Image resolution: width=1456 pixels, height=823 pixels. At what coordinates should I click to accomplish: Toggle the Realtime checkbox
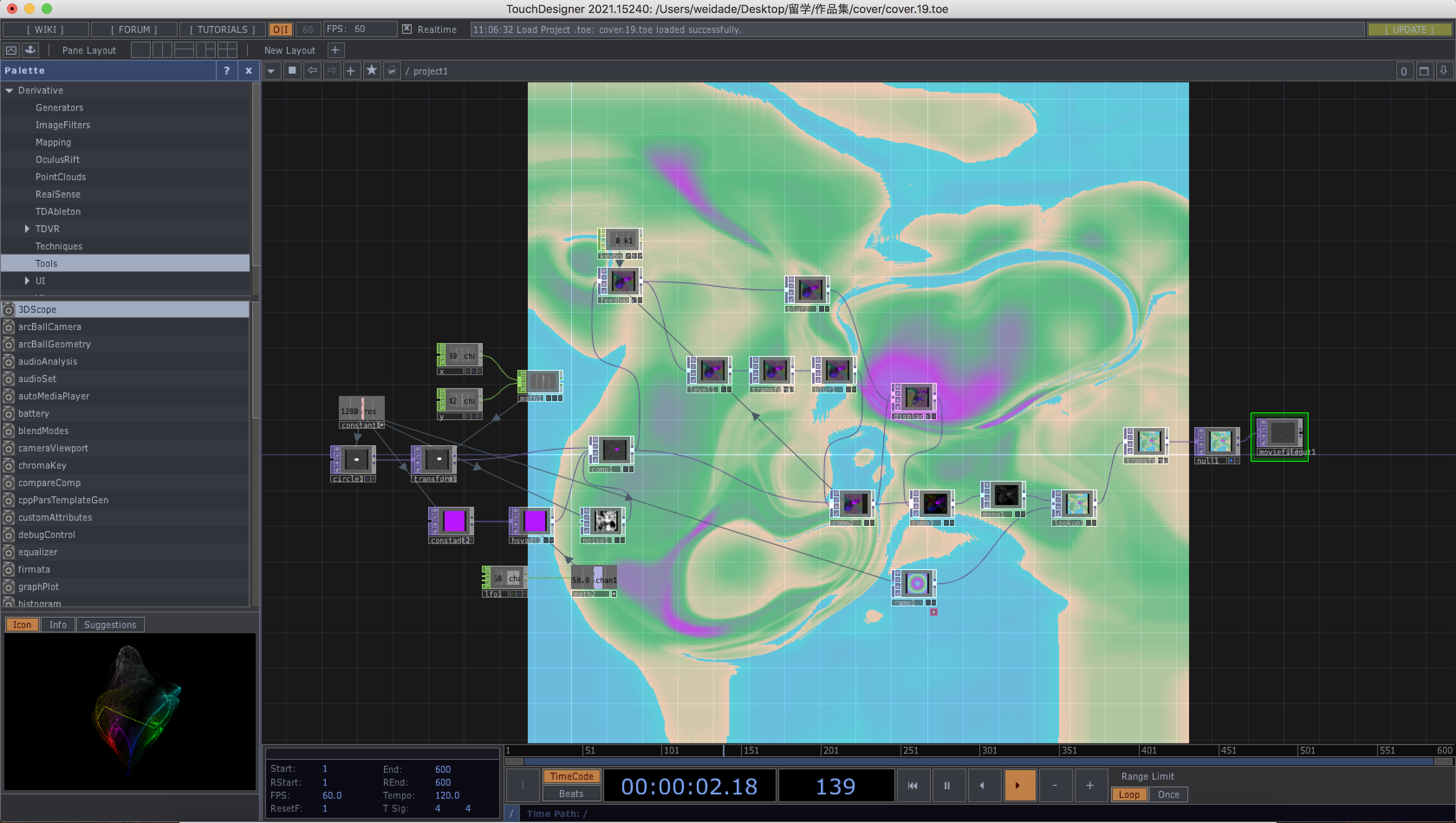(x=406, y=29)
